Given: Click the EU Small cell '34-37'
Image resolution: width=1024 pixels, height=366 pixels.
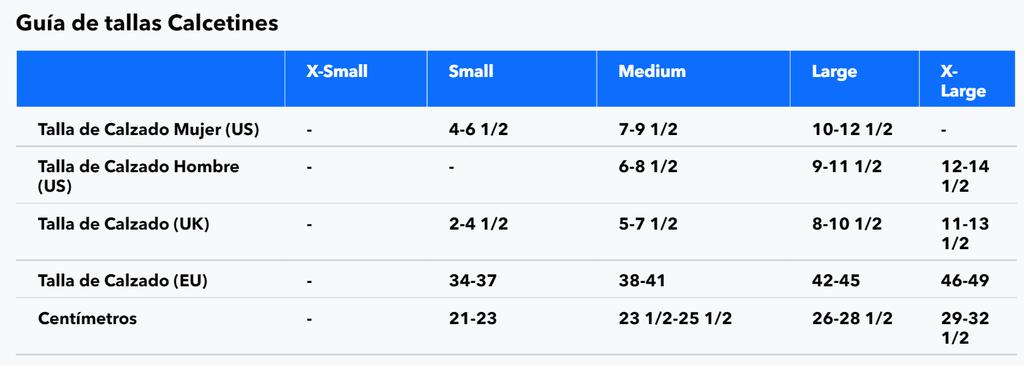Looking at the screenshot, I should click(x=472, y=281).
